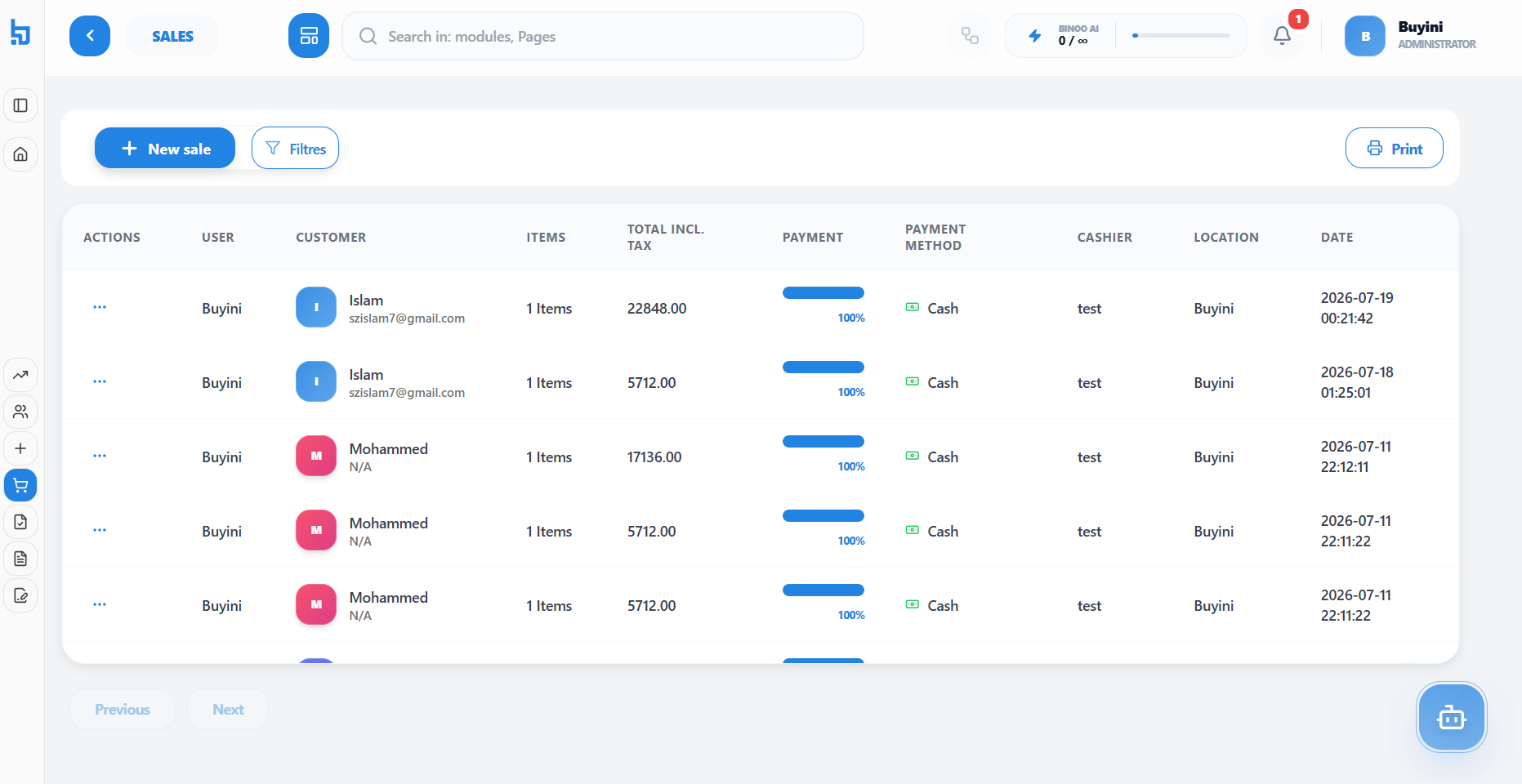Click the LOCATION column header
The image size is (1522, 784).
(x=1226, y=238)
